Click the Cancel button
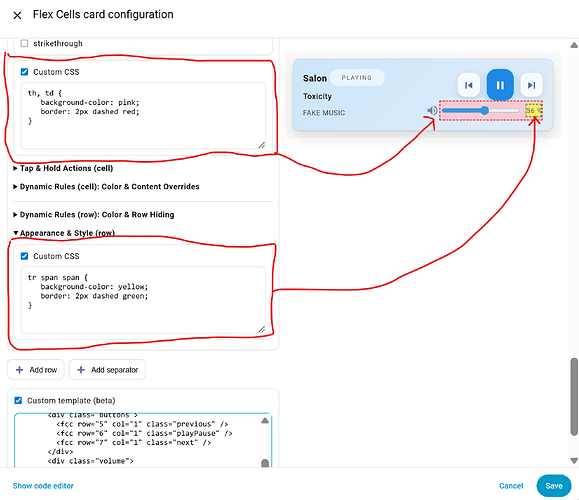The height and width of the screenshot is (500, 579). pos(511,486)
